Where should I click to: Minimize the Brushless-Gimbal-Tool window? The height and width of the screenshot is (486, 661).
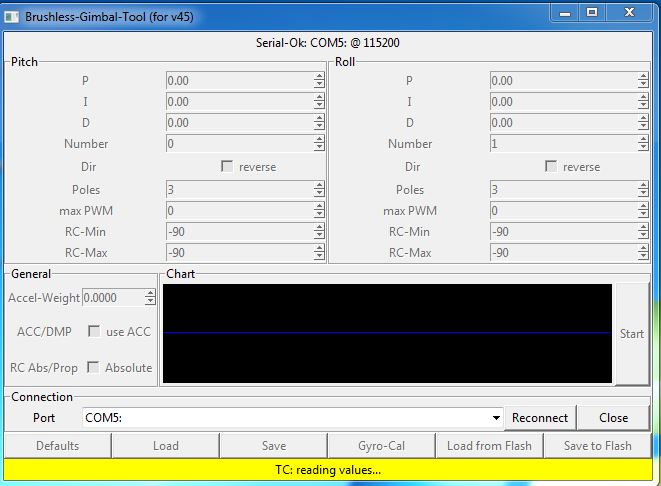pos(565,13)
